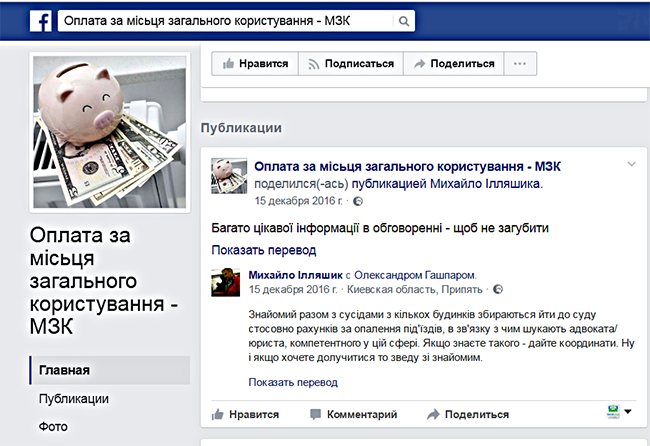The image size is (650, 446).
Task: Click the search magnifier icon
Action: 403,21
